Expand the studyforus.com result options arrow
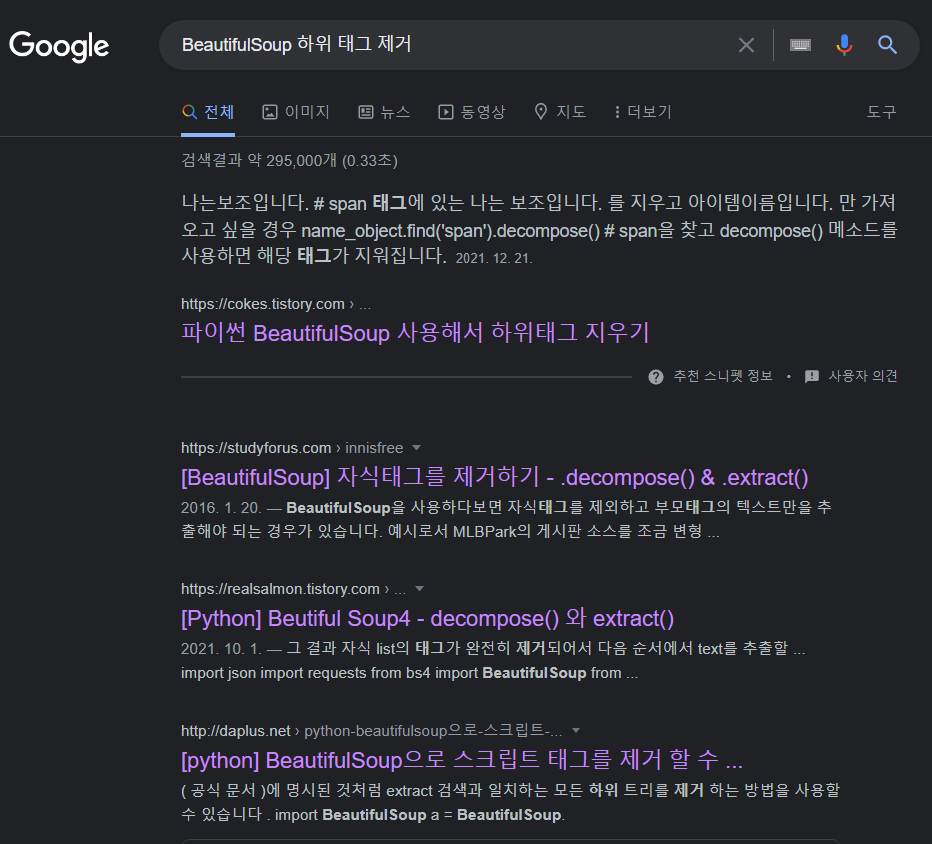The image size is (932, 844). [416, 448]
